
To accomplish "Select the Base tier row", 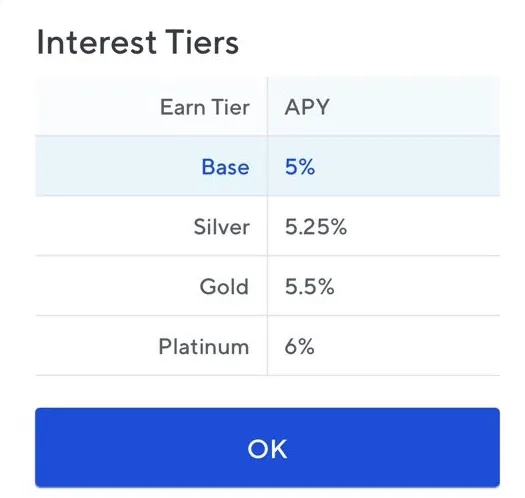I will point(267,166).
